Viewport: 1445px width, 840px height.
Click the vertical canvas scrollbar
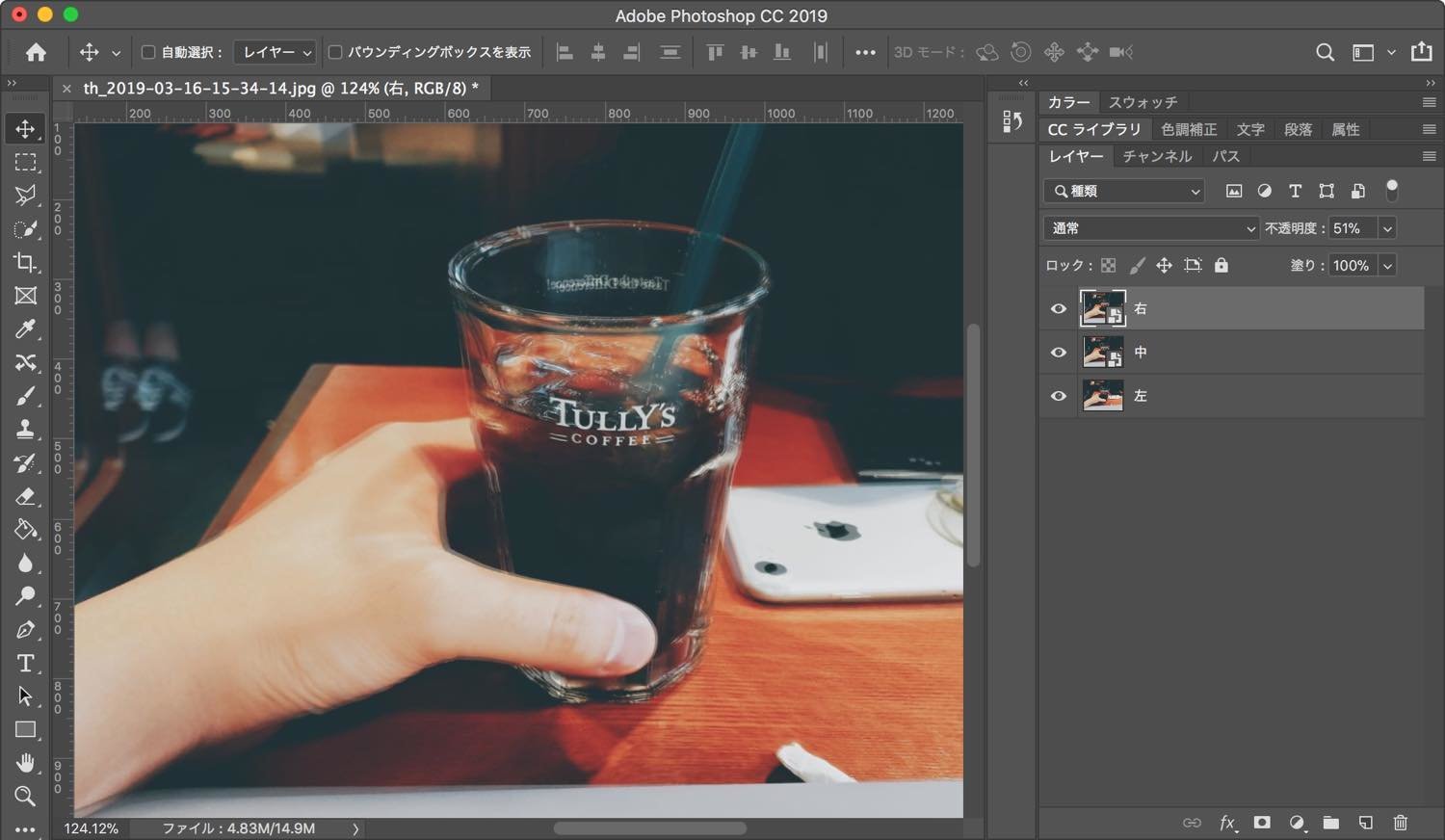(x=973, y=445)
